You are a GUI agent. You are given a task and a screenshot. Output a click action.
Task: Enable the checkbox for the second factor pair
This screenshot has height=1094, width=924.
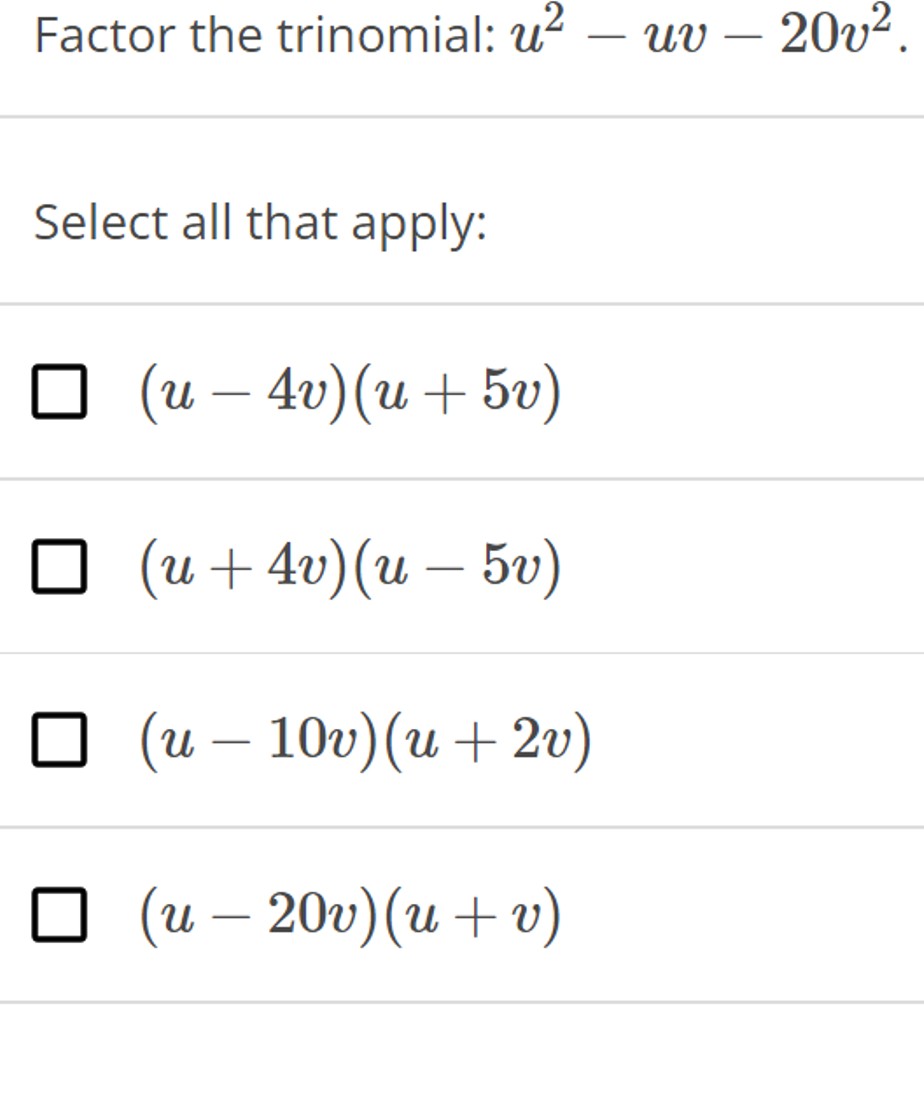click(x=58, y=565)
